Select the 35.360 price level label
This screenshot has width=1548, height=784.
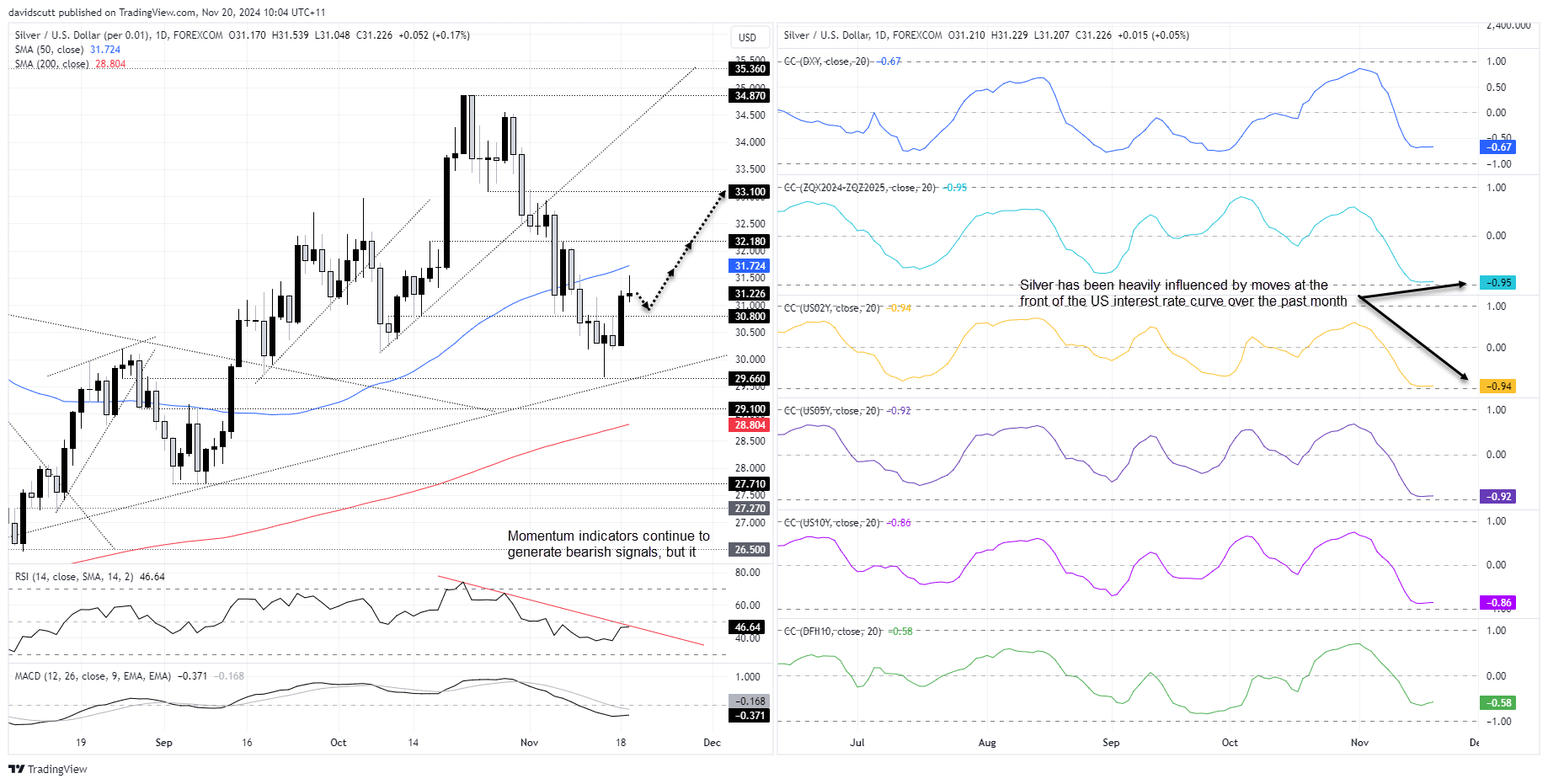(x=750, y=69)
